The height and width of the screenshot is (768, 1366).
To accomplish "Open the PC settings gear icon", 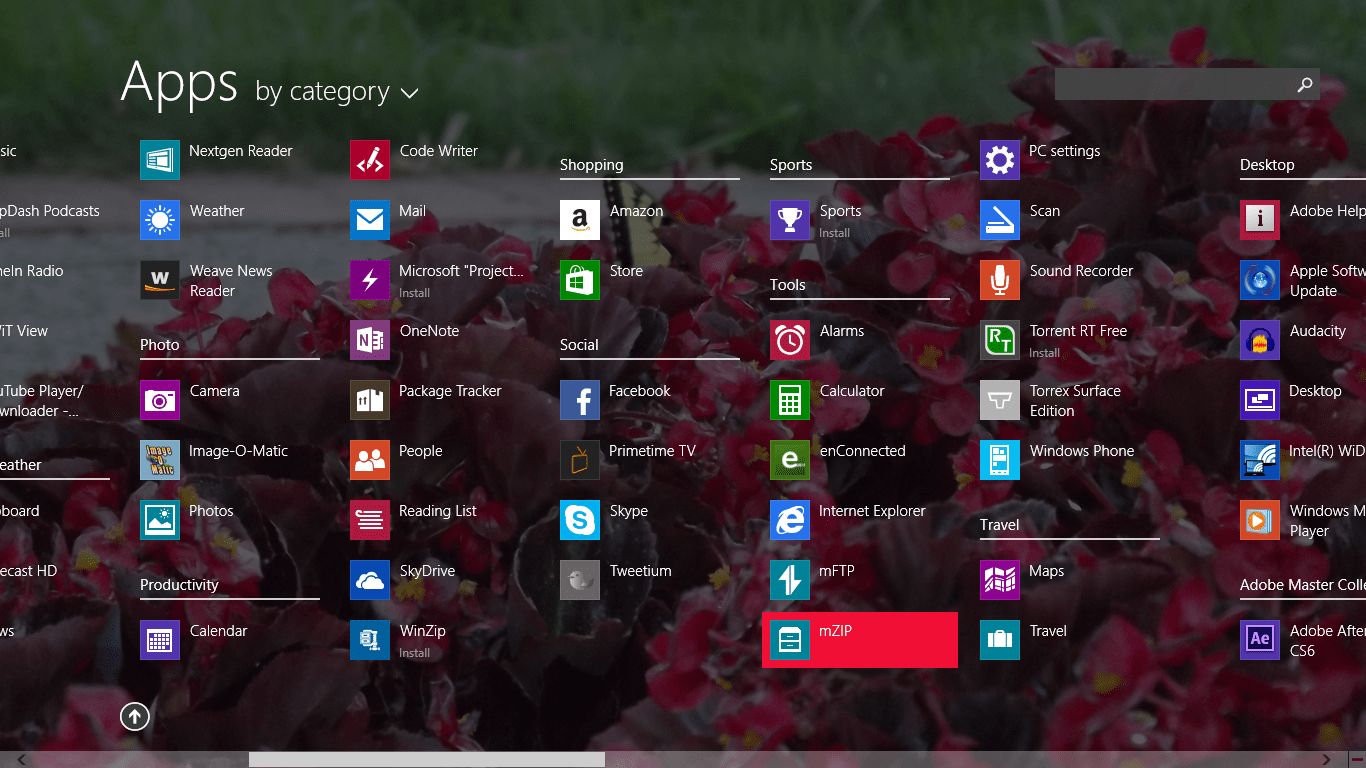I will click(x=1000, y=160).
